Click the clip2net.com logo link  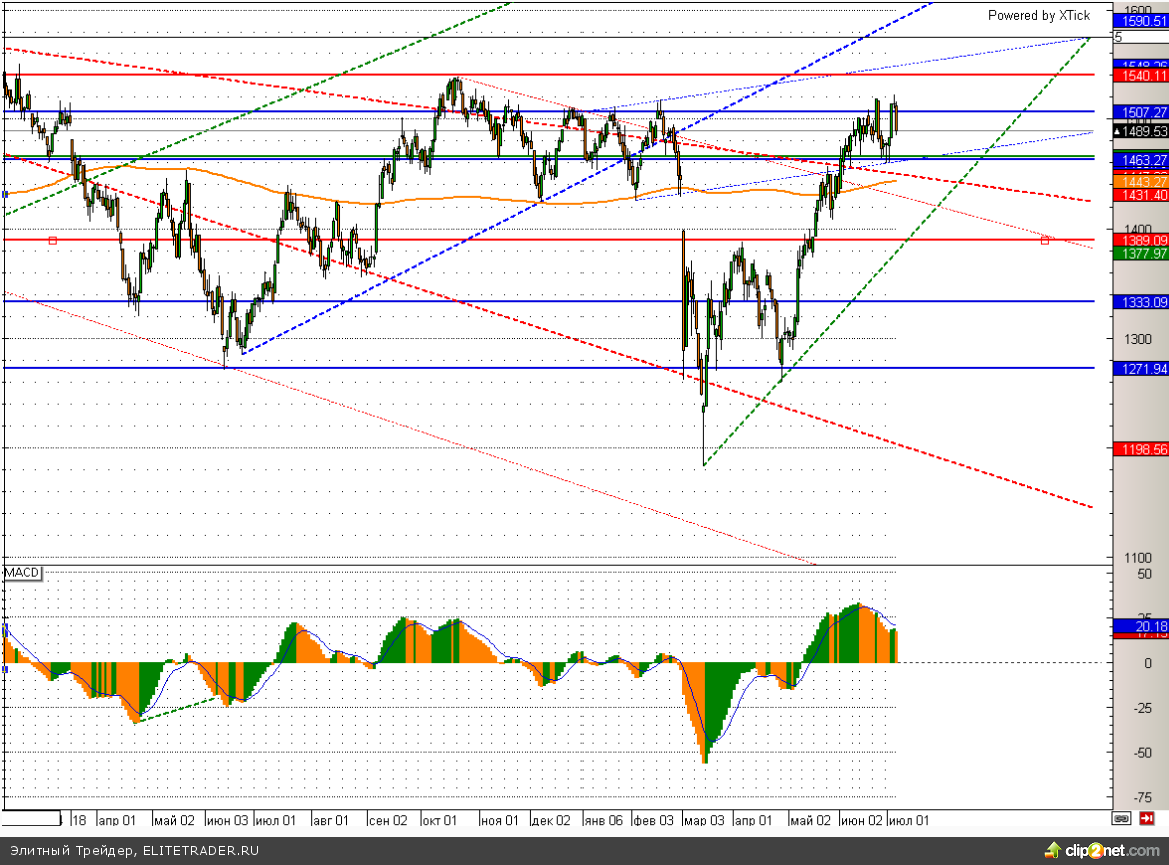click(x=1102, y=850)
